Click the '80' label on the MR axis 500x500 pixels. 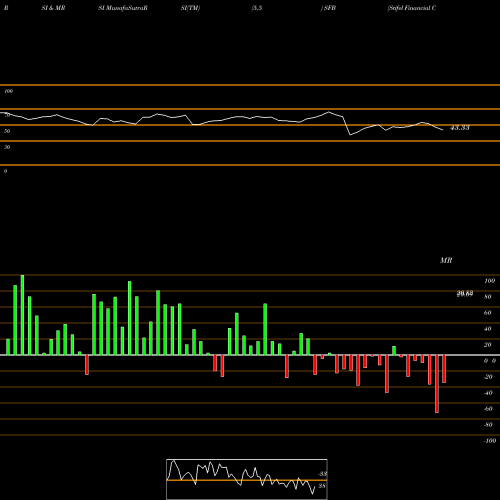click(x=488, y=297)
